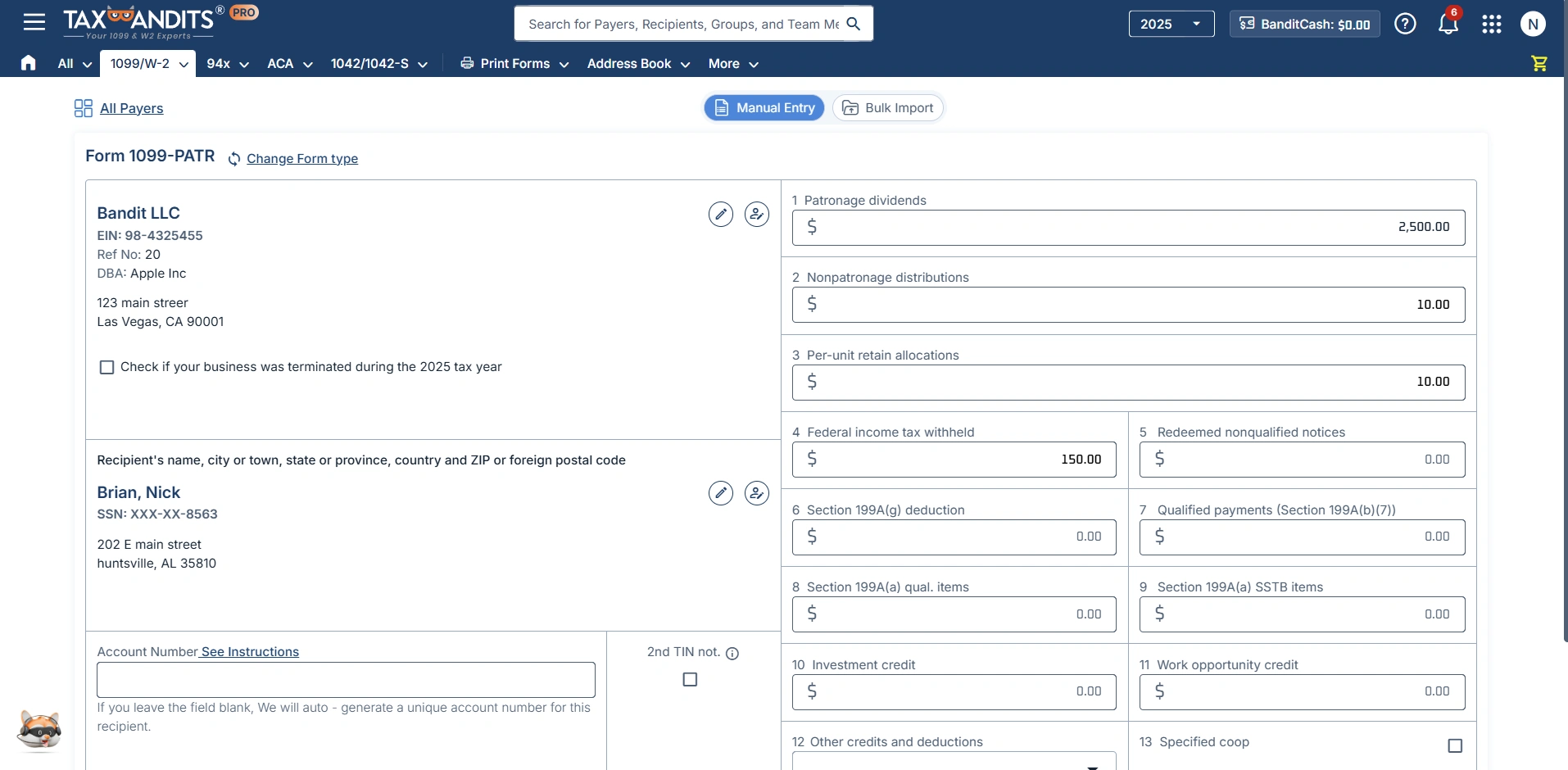Open the 2025 tax year dropdown
This screenshot has height=770, width=1568.
coord(1171,24)
